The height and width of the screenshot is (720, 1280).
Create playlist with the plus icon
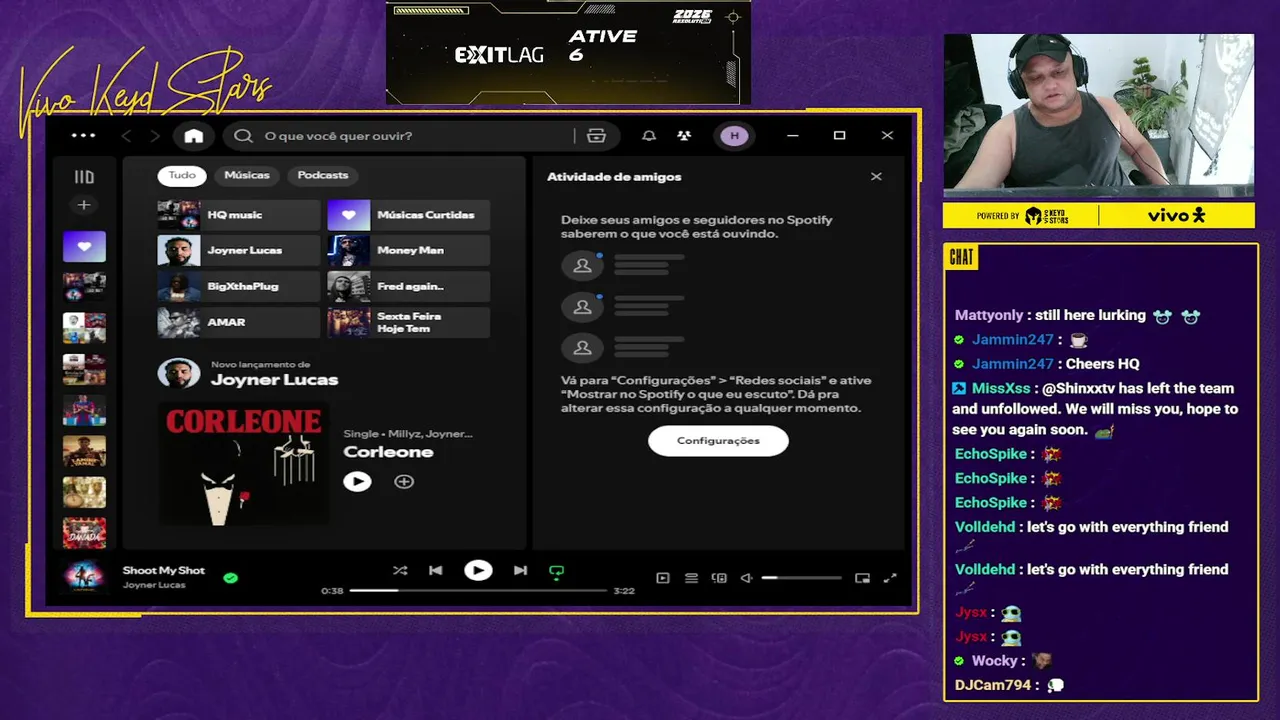[x=84, y=205]
